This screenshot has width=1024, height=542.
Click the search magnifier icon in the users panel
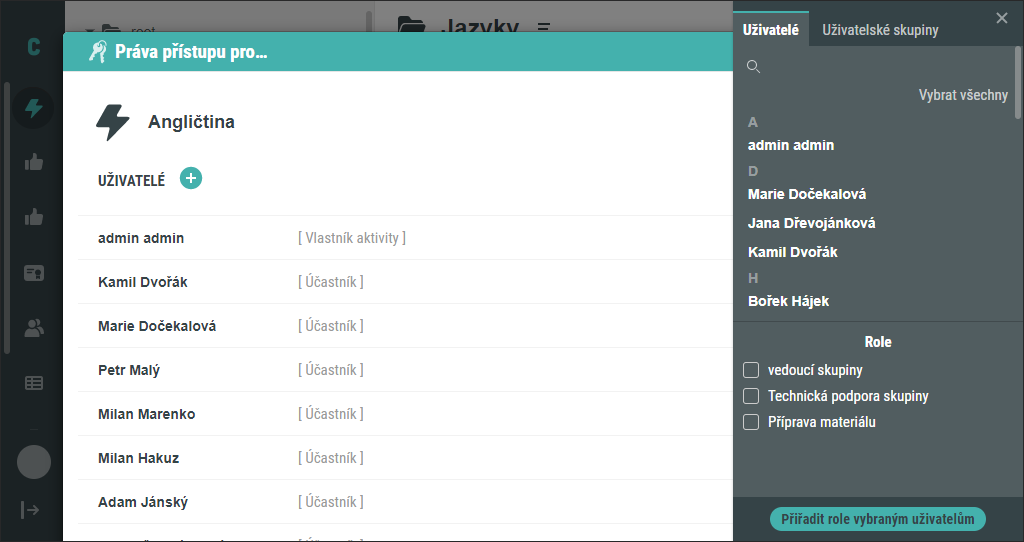(754, 67)
